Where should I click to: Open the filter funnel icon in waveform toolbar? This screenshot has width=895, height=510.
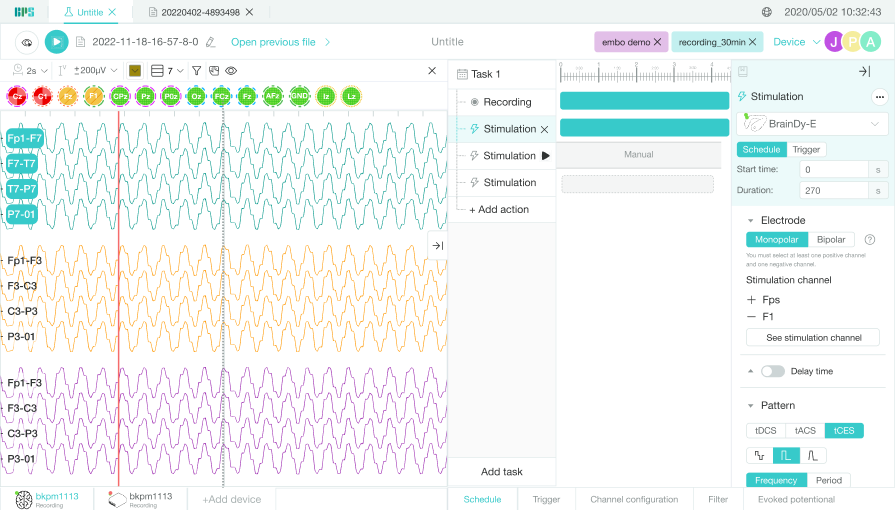point(196,71)
